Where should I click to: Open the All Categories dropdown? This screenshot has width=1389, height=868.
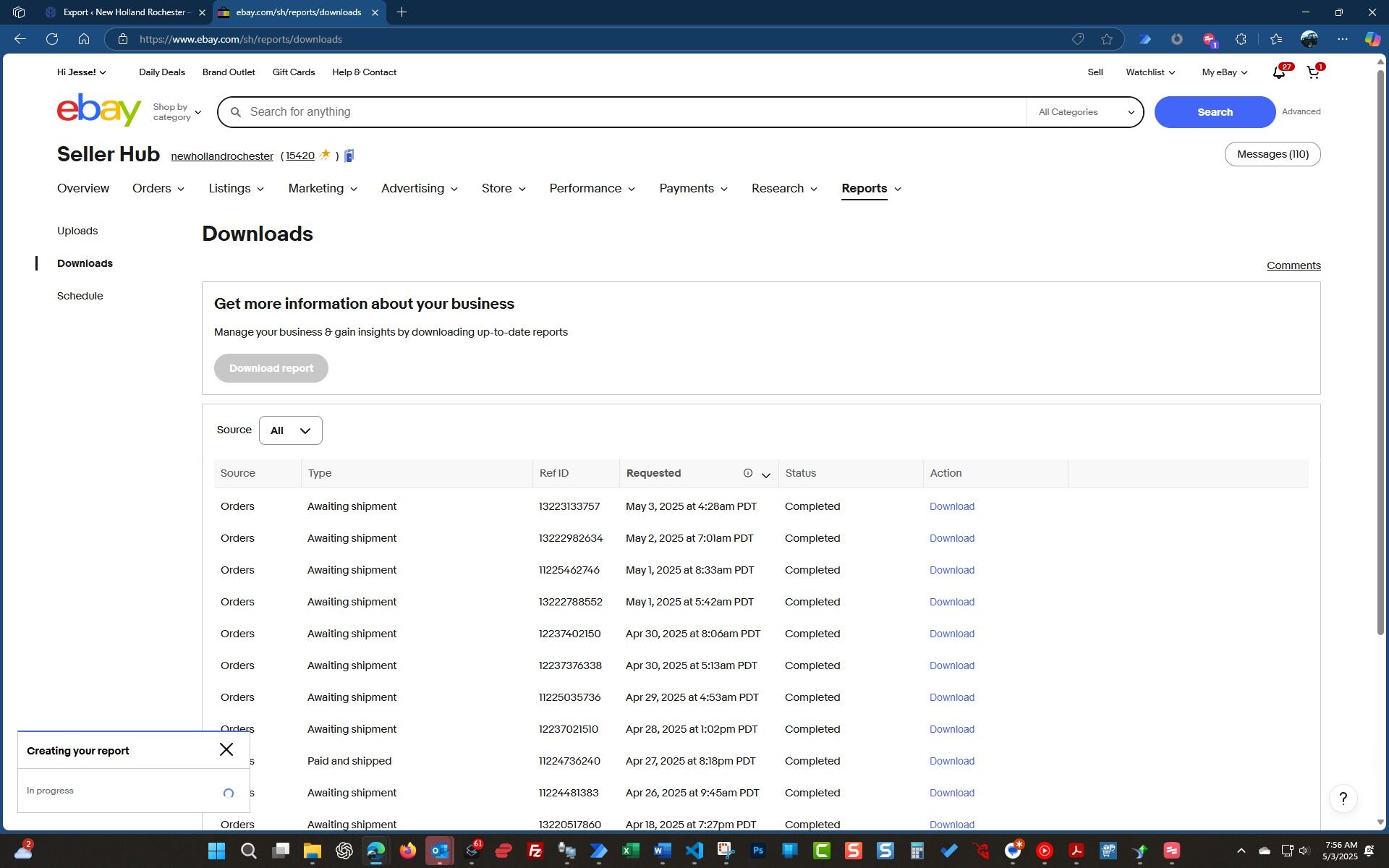pos(1085,112)
